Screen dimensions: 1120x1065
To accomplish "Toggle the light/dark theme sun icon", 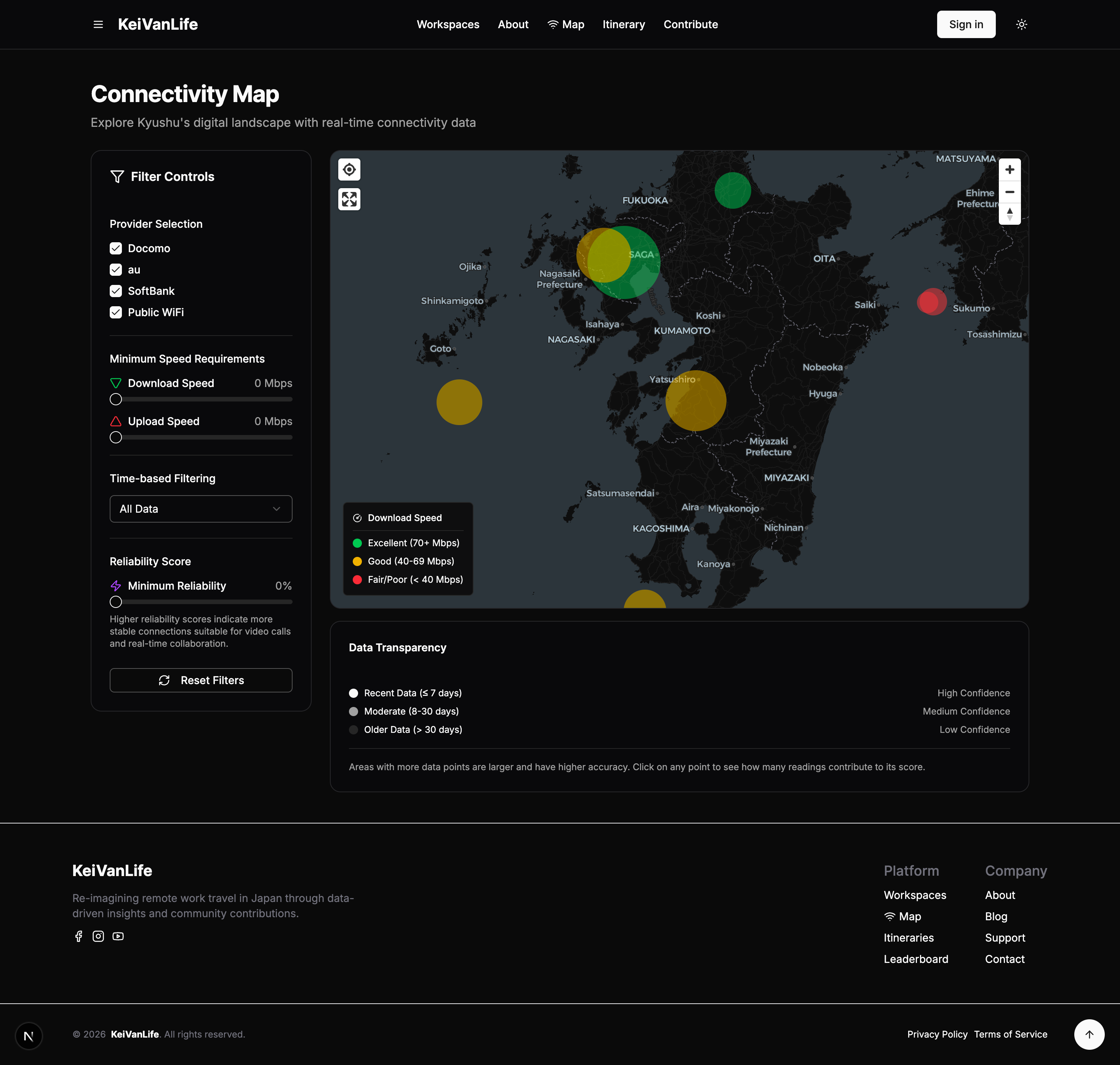I will pos(1021,24).
